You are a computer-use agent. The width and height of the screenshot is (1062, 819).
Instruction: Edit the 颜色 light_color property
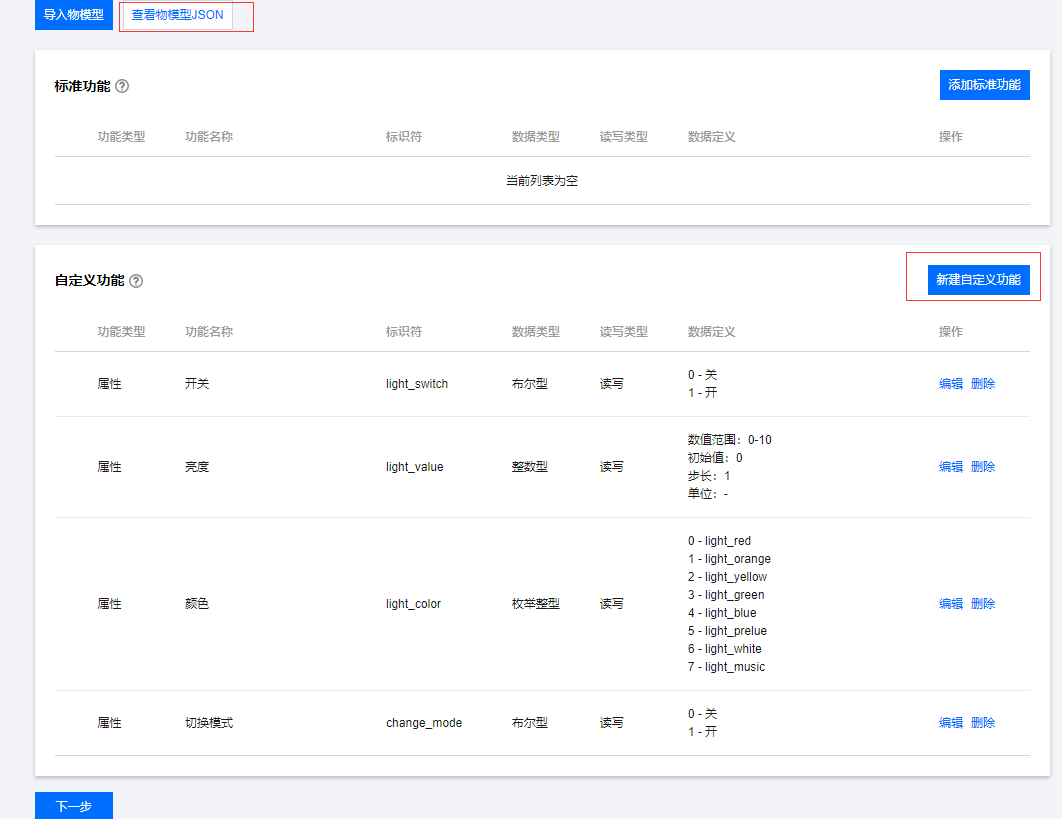click(x=950, y=604)
